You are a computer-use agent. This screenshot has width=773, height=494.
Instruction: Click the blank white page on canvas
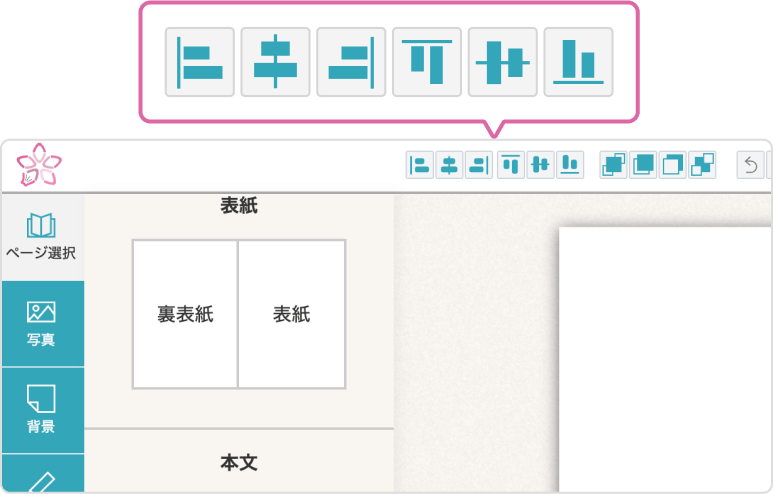tap(665, 359)
